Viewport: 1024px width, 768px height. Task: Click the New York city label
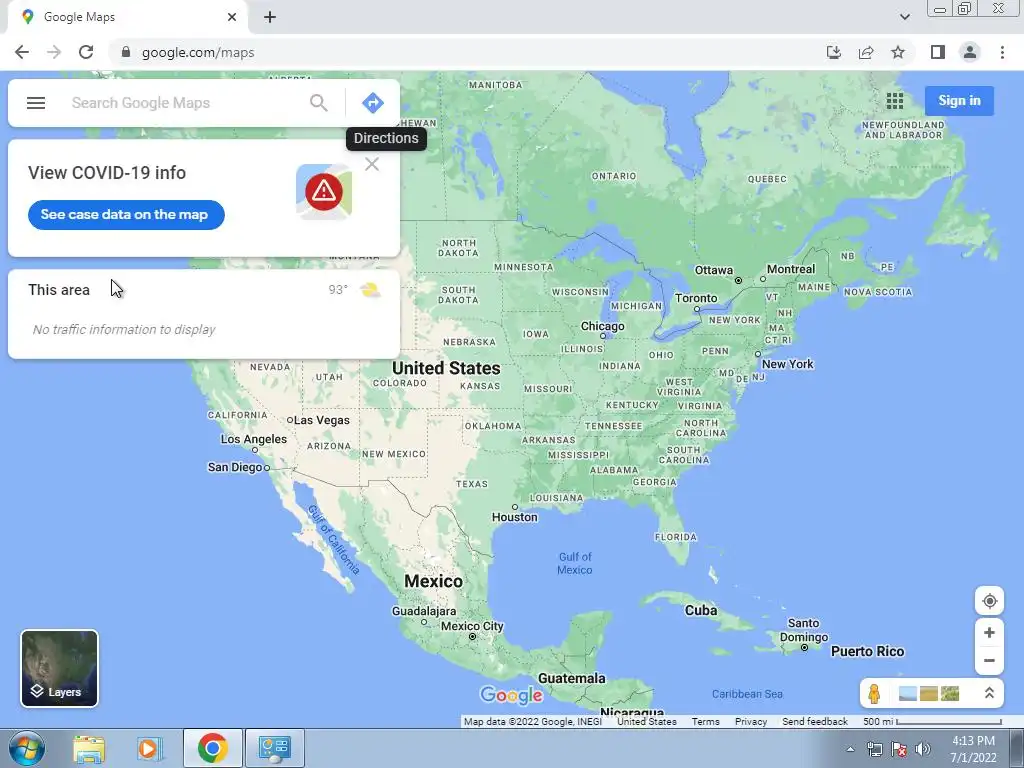point(788,364)
